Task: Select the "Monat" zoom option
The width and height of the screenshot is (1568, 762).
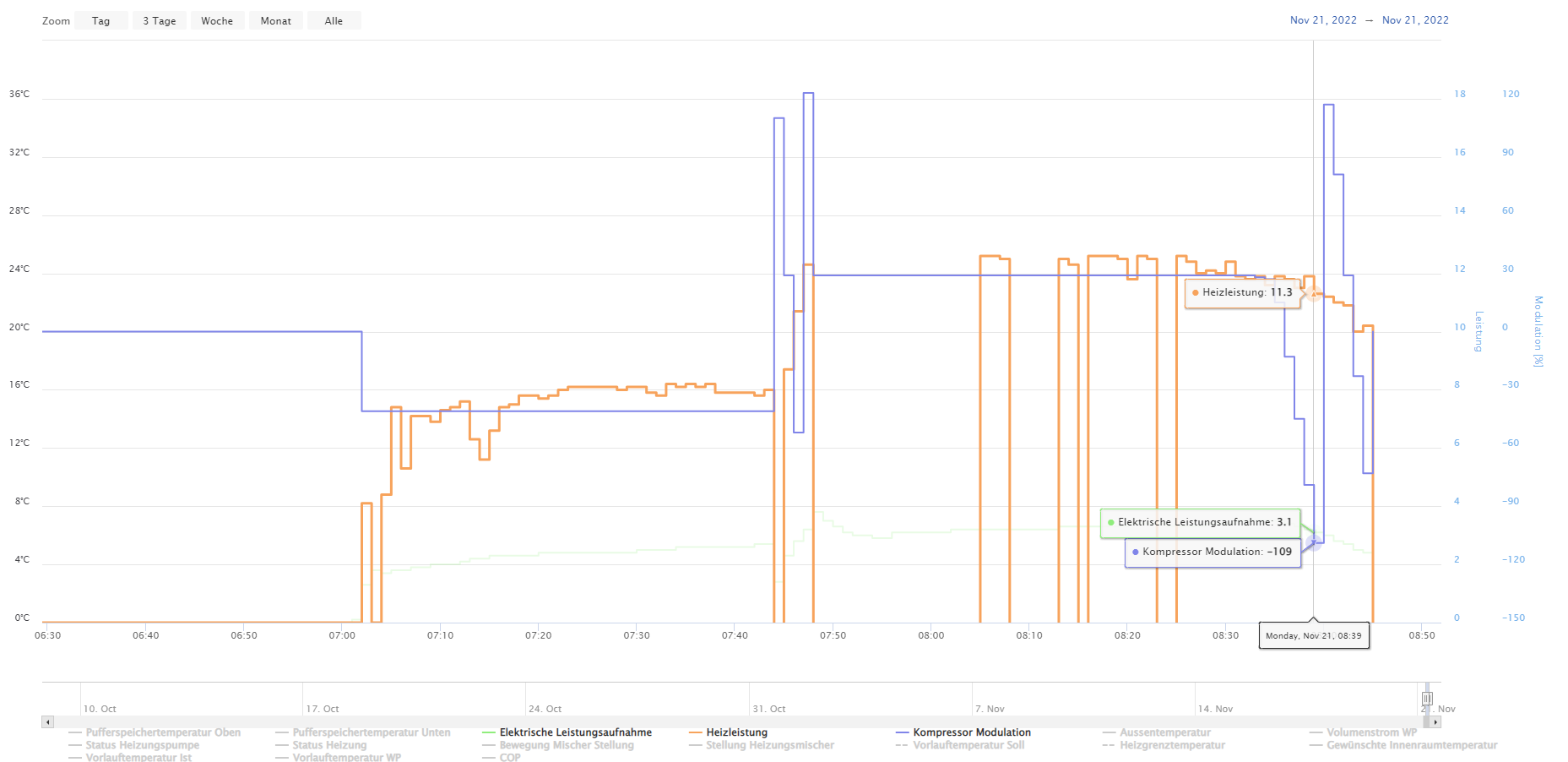Action: (275, 20)
